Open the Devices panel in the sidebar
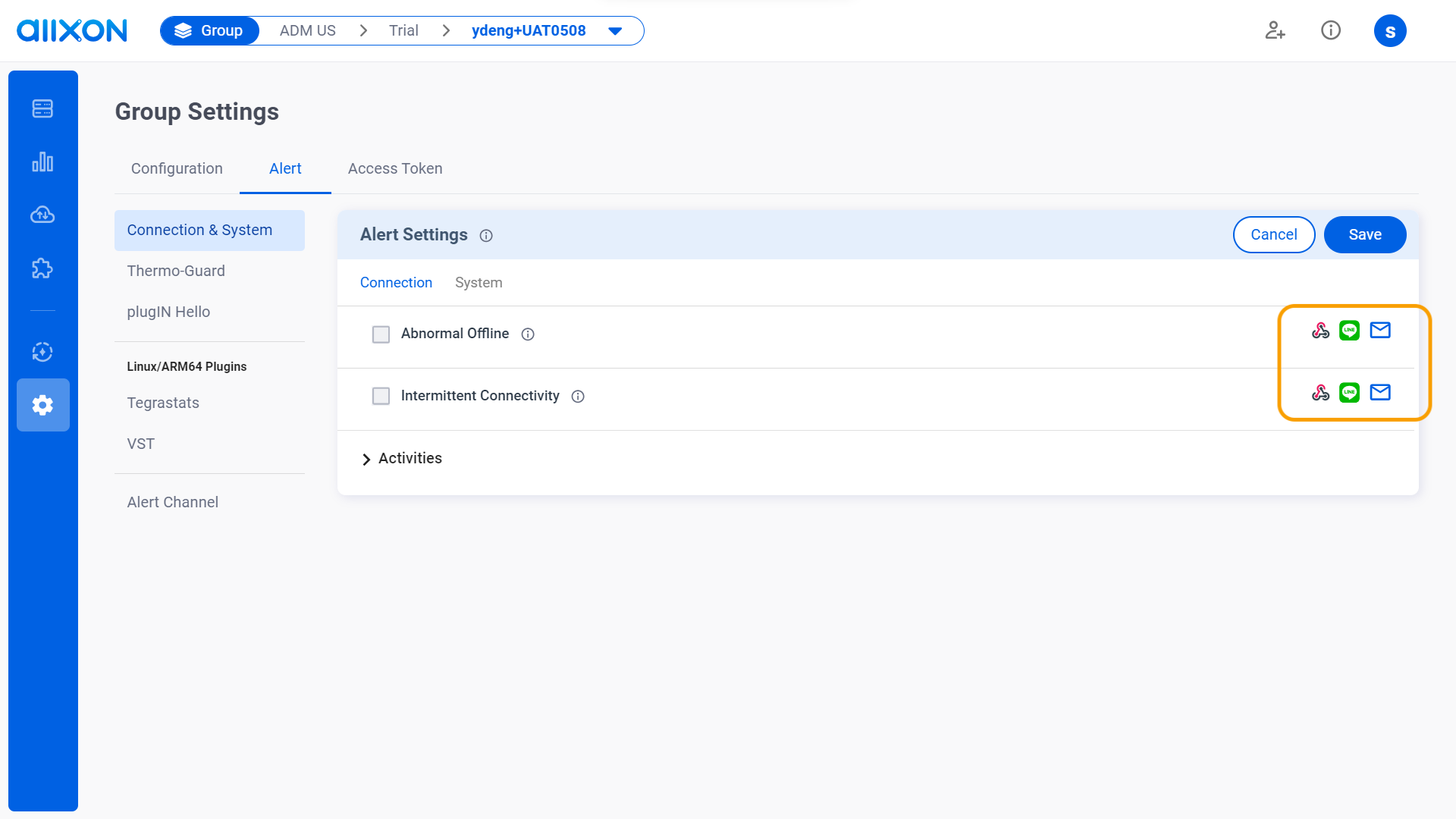 [42, 108]
